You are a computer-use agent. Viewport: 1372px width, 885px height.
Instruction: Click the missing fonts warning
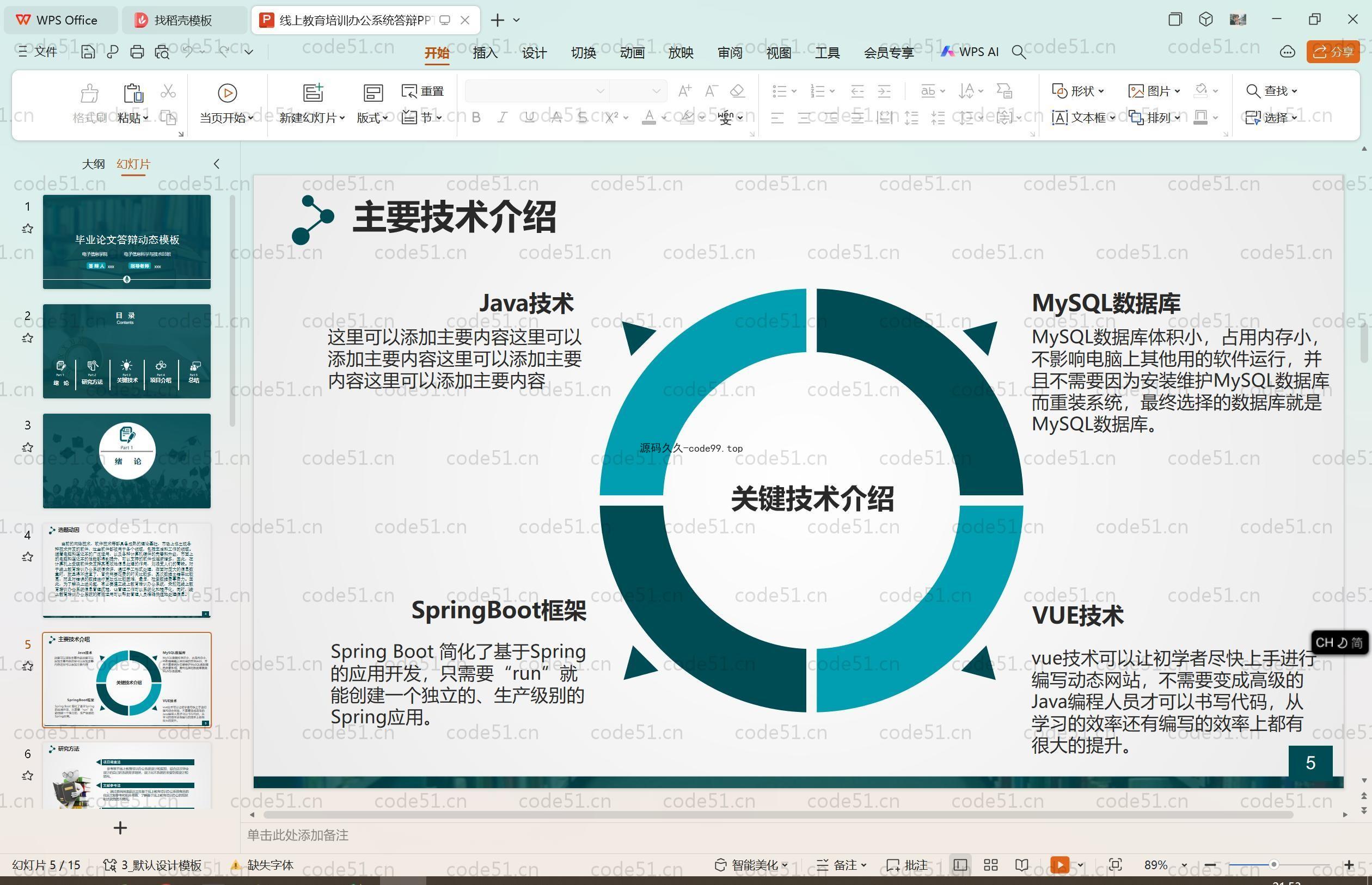click(262, 865)
